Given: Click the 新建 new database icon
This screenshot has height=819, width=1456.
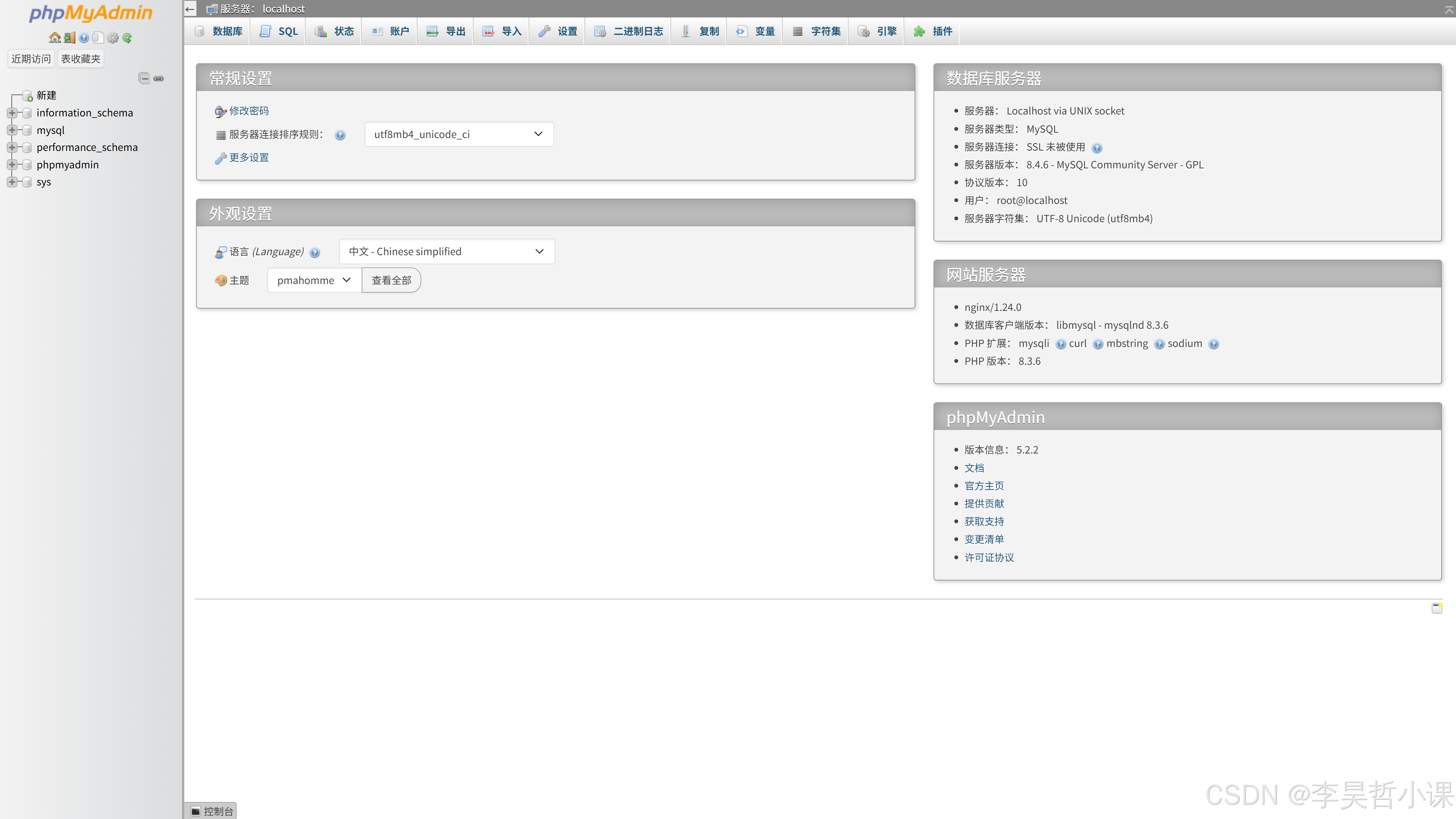Looking at the screenshot, I should (27, 96).
